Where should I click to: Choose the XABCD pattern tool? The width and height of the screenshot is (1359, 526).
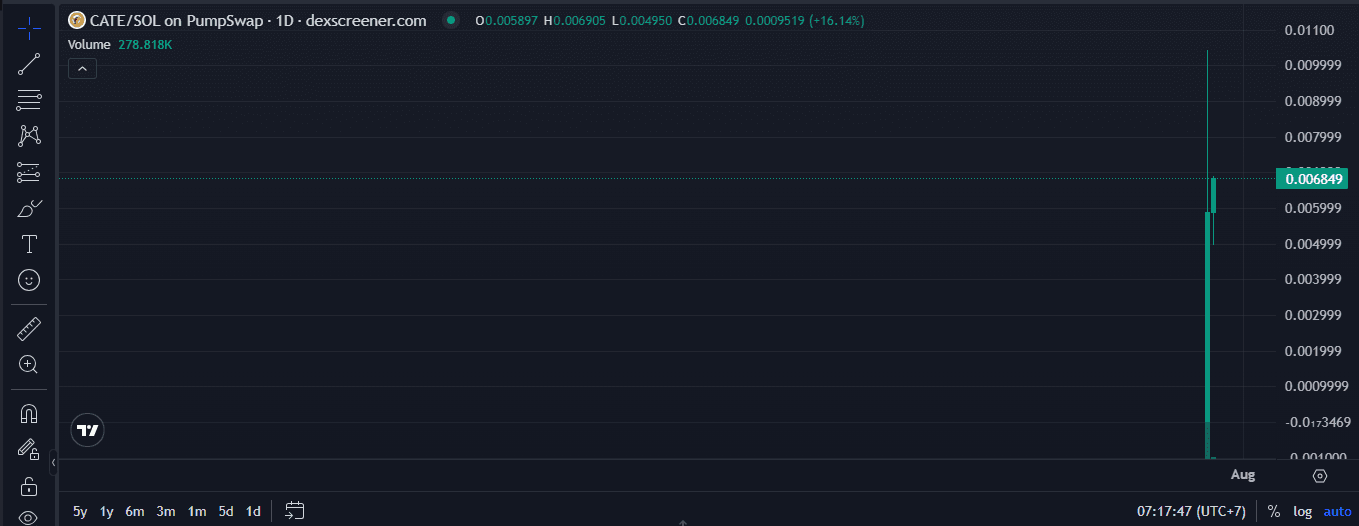29,136
